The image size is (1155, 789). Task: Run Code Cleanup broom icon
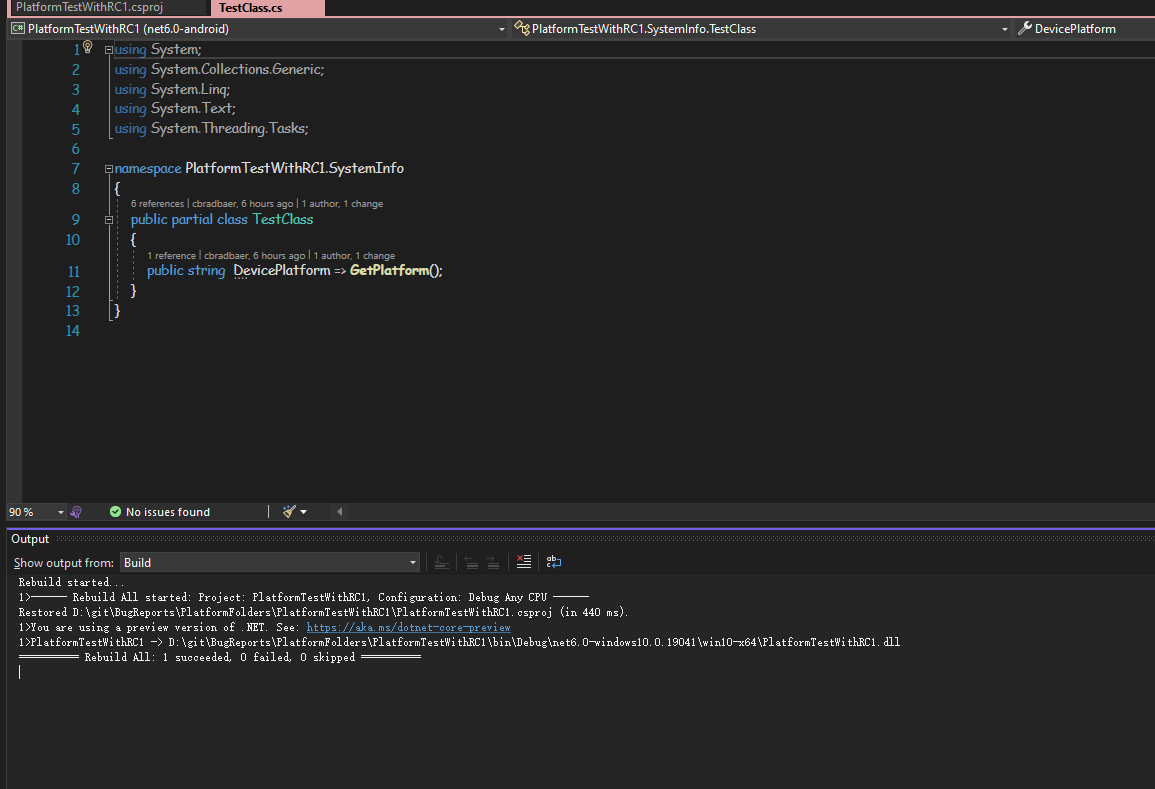point(289,511)
